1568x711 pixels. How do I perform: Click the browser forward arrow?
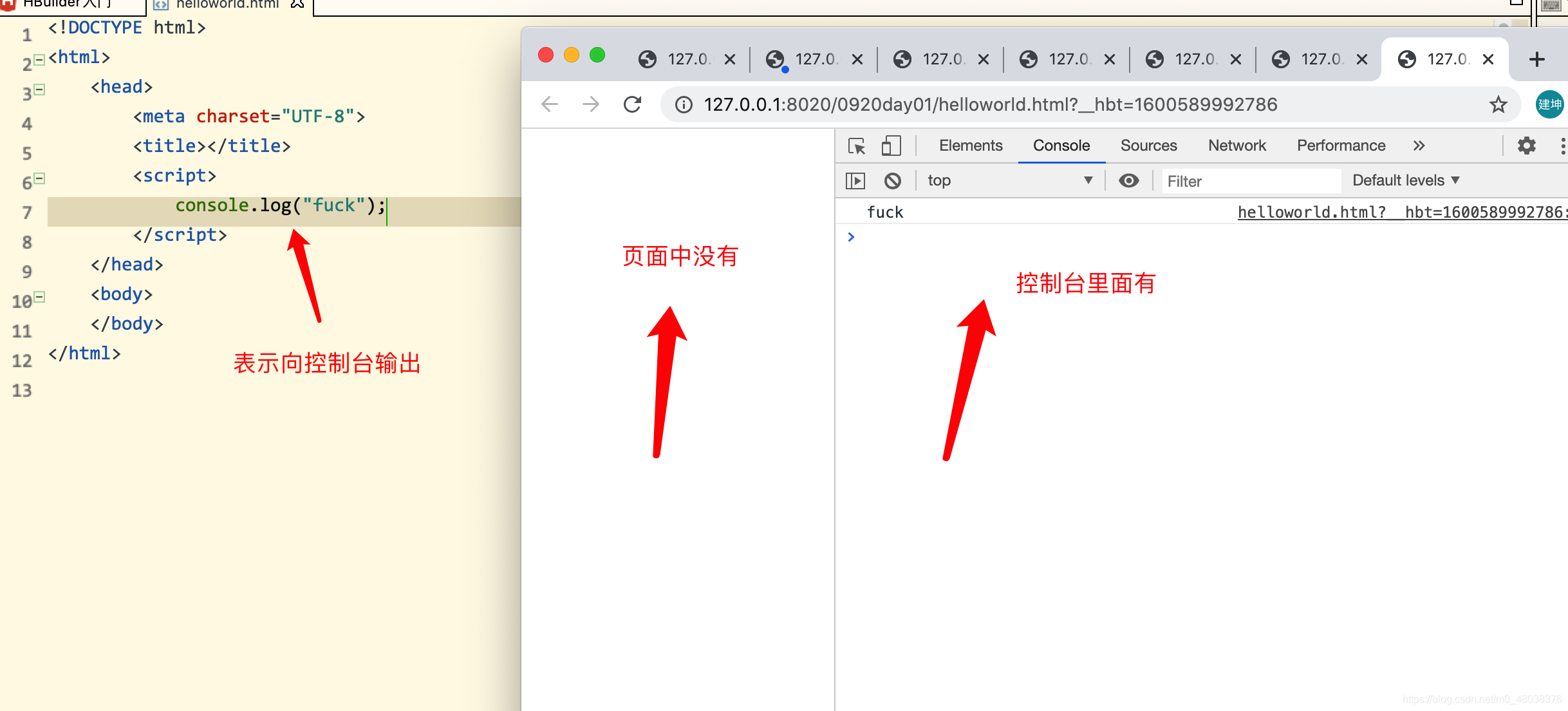590,104
